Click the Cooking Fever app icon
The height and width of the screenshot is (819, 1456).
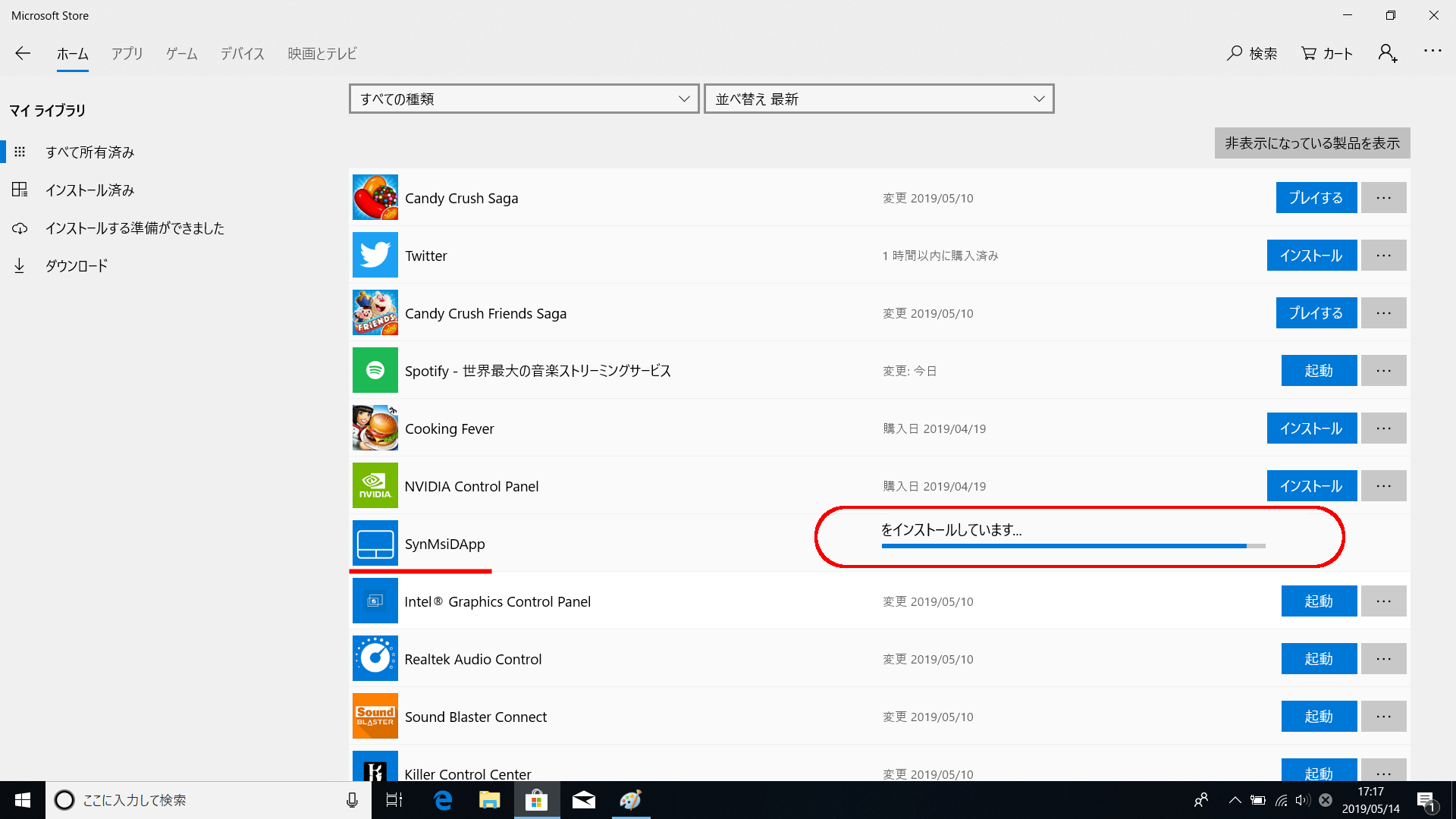375,428
